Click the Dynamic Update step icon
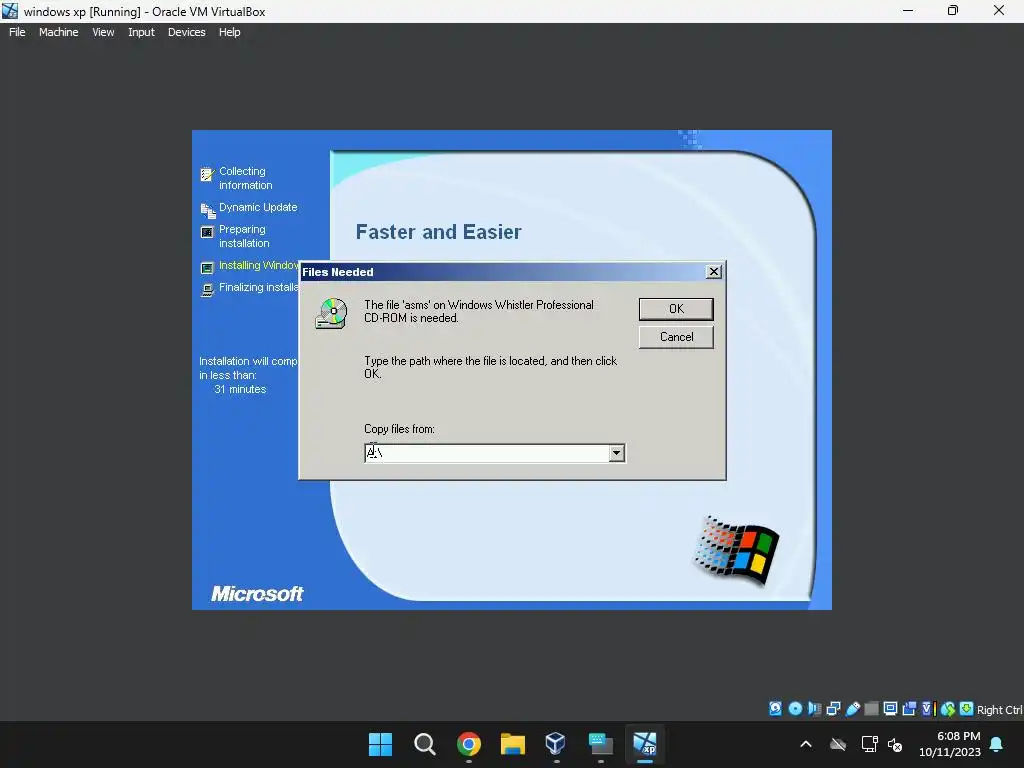This screenshot has height=768, width=1024. point(208,210)
